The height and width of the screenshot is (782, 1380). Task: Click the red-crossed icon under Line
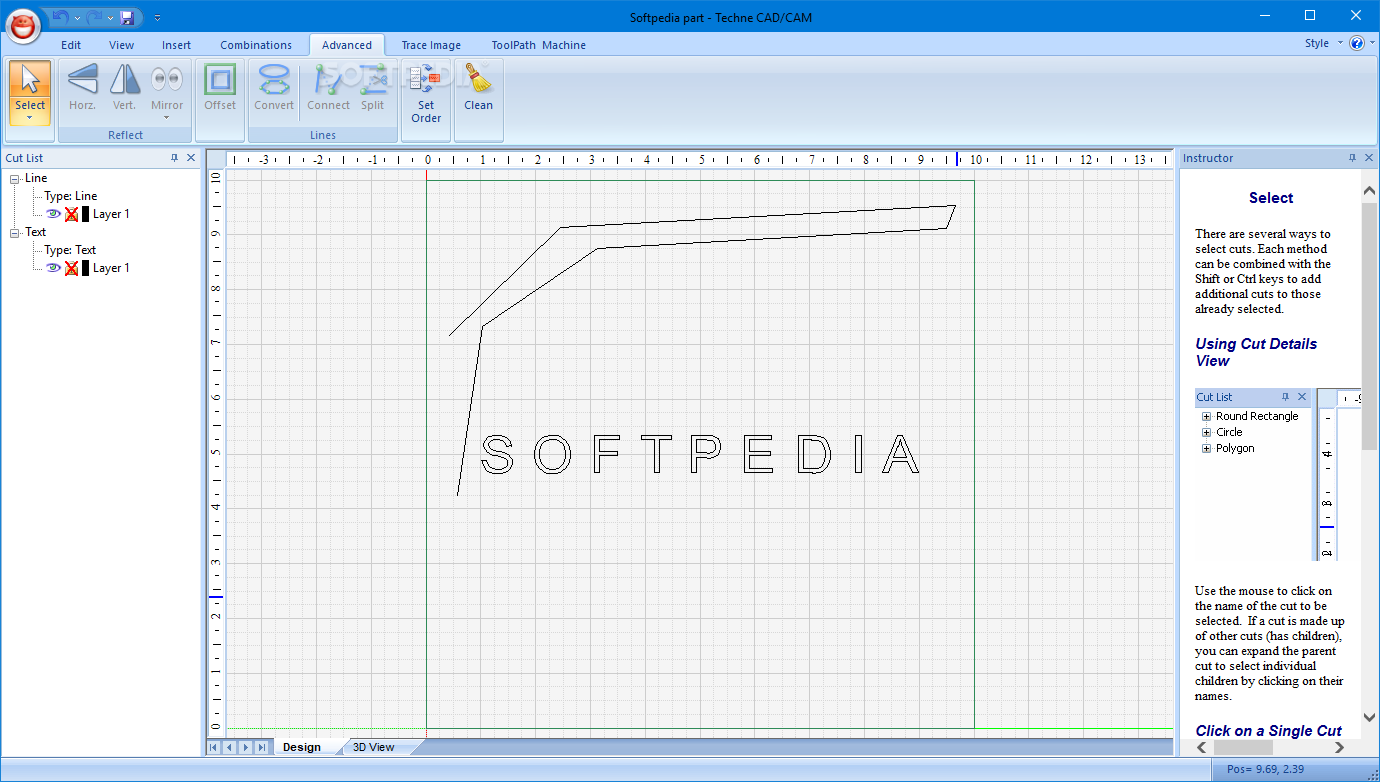pyautogui.click(x=71, y=214)
